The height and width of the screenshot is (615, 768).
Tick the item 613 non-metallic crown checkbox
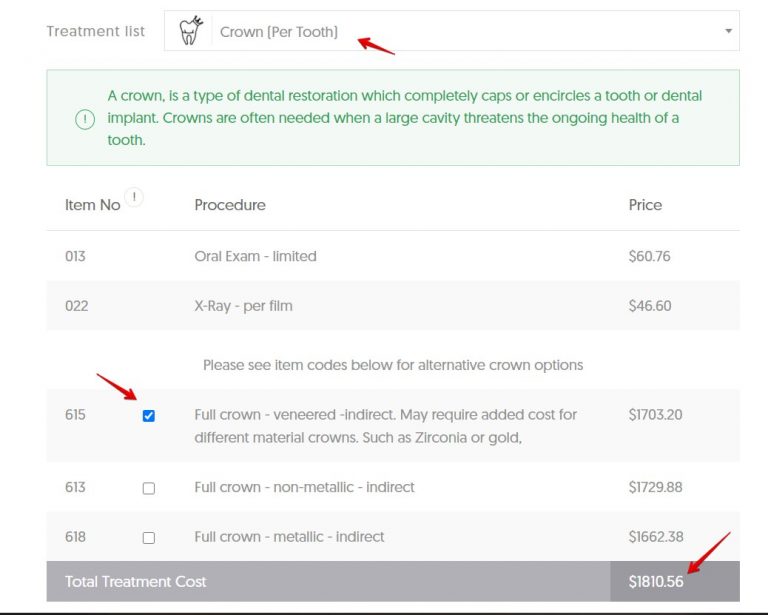click(x=149, y=489)
